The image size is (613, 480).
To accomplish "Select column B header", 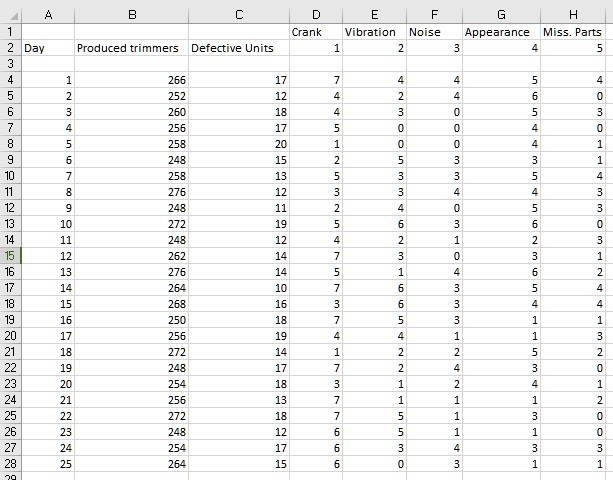I will 131,14.
